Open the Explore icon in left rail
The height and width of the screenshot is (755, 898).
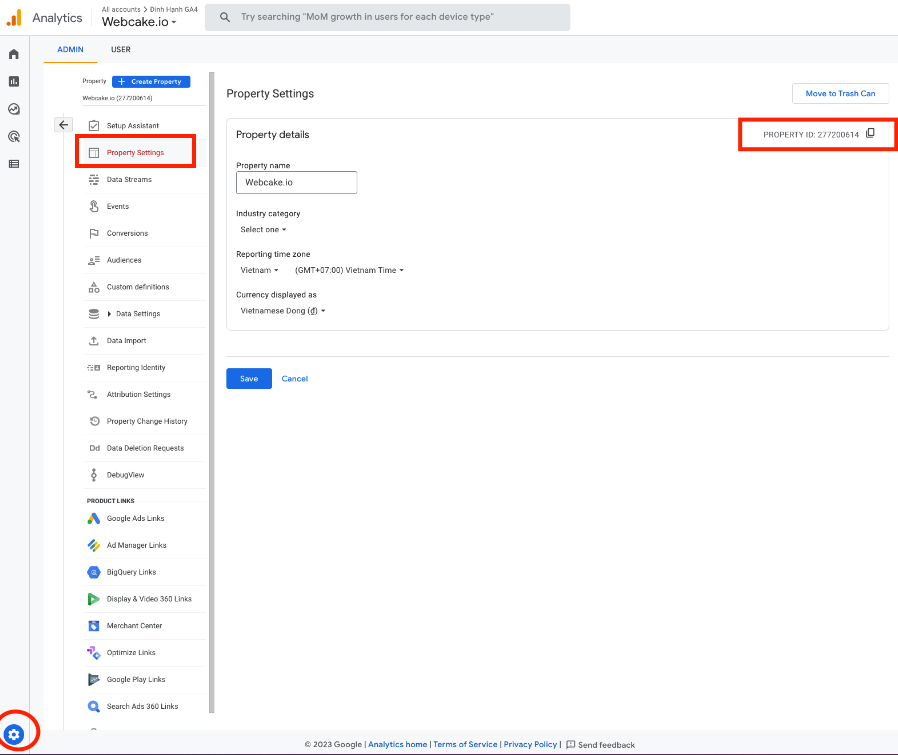pyautogui.click(x=14, y=109)
